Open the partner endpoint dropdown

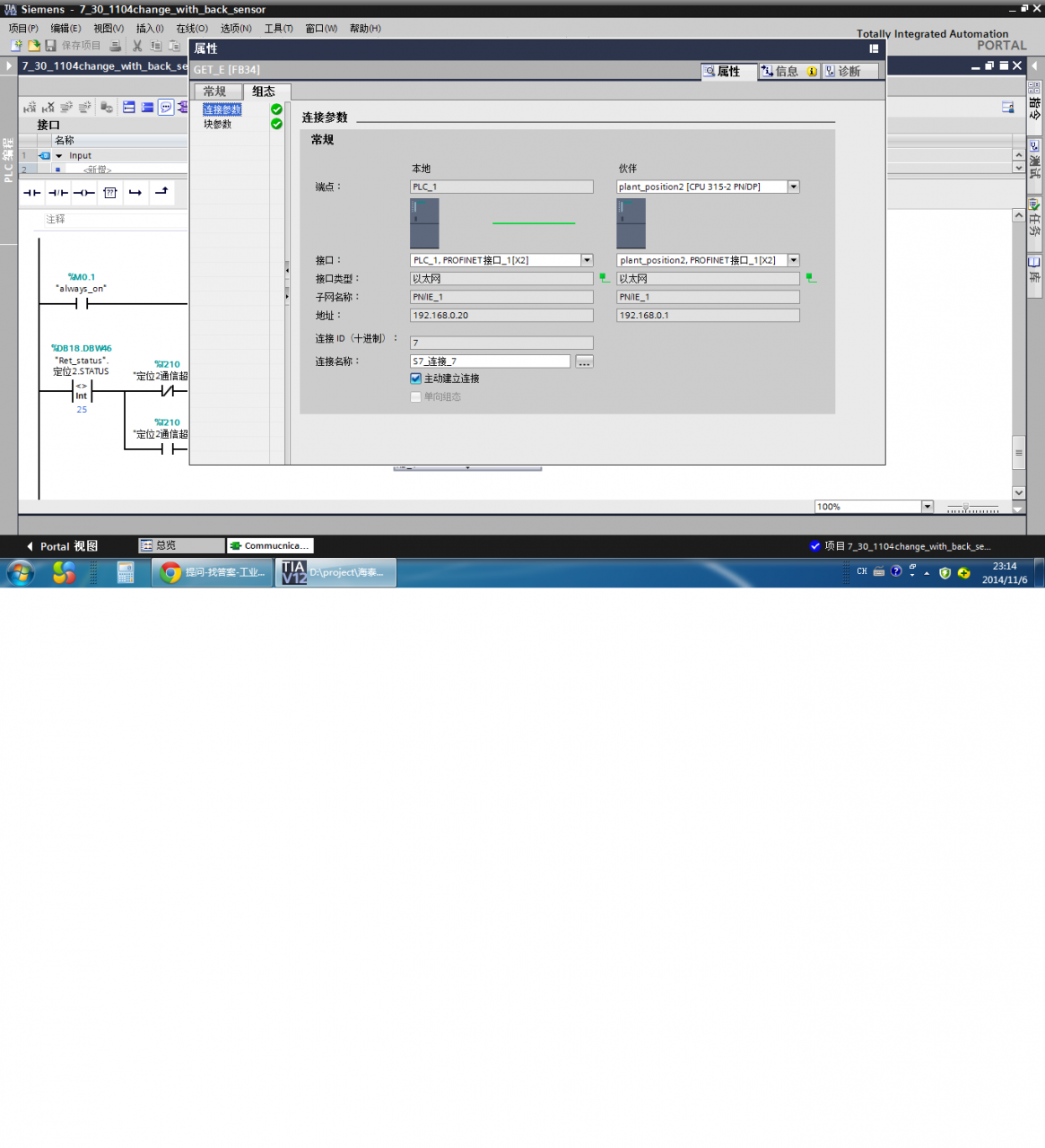click(x=793, y=187)
